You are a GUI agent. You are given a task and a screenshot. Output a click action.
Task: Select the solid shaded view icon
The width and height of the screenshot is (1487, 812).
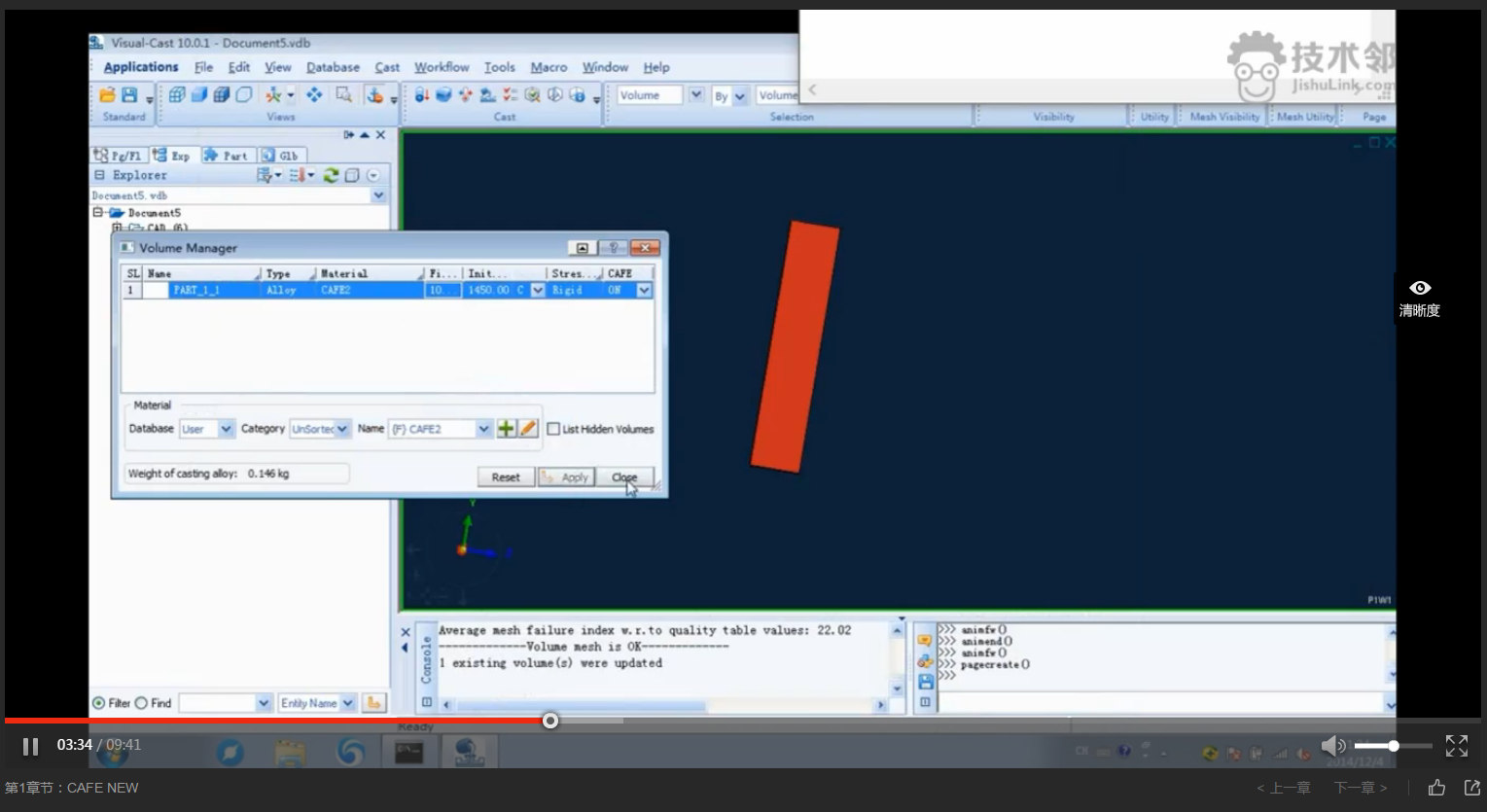coord(199,95)
